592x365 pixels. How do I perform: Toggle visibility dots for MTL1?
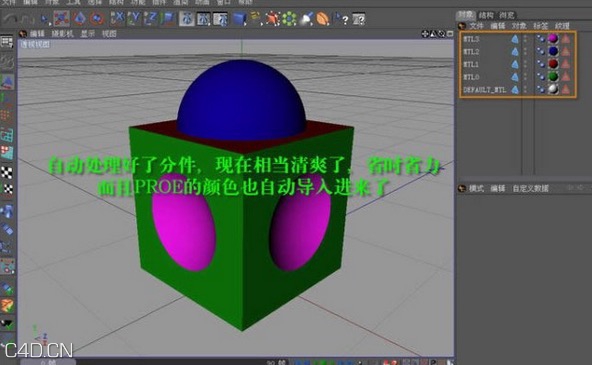tap(525, 64)
